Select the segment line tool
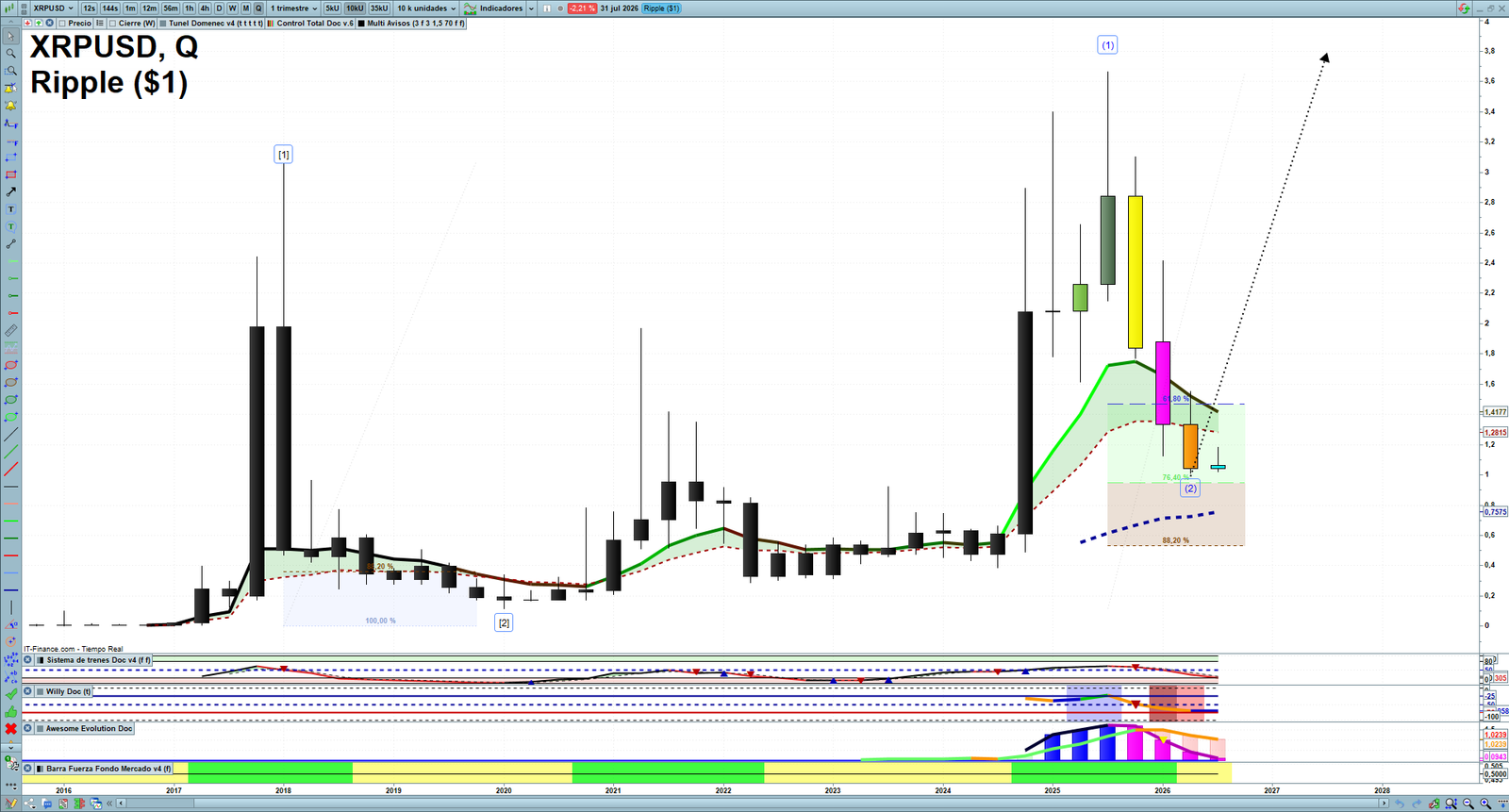This screenshot has height=812, width=1509. click(10, 244)
